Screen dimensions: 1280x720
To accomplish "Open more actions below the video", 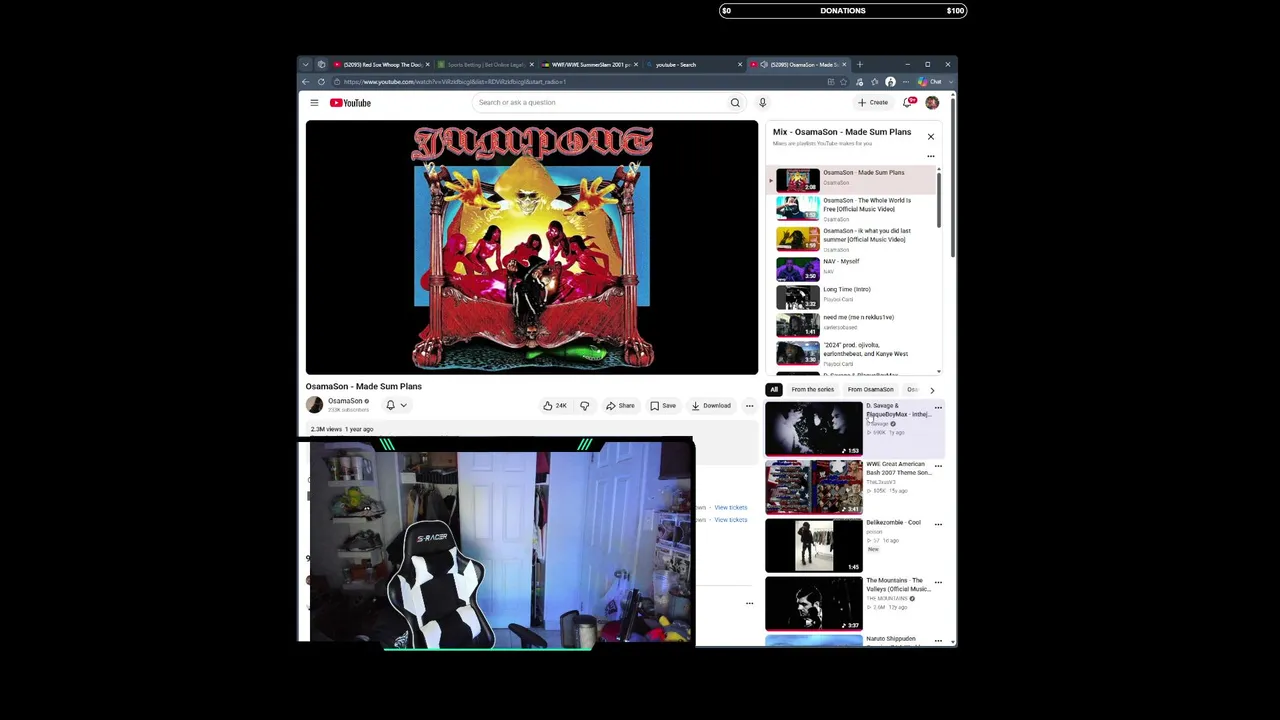I will (x=749, y=405).
